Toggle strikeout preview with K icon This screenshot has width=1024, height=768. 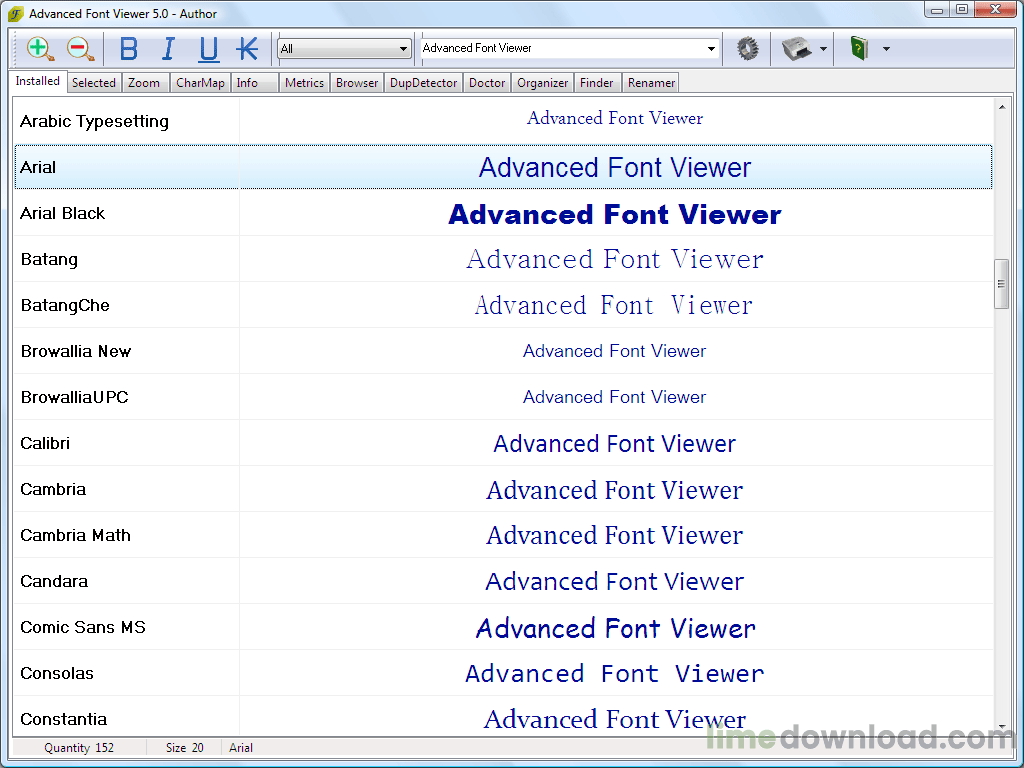248,49
